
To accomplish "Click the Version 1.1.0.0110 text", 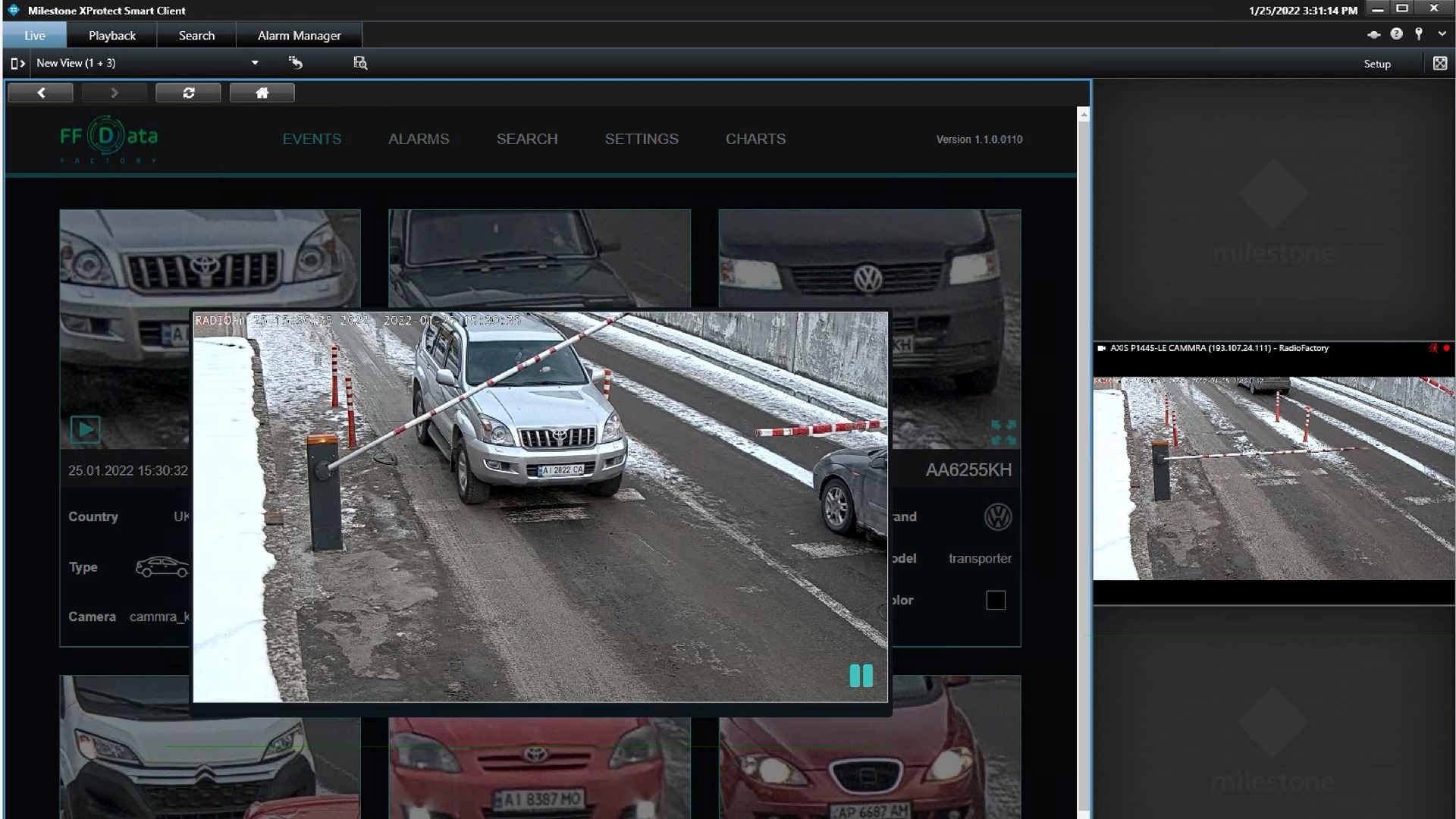I will pyautogui.click(x=979, y=140).
